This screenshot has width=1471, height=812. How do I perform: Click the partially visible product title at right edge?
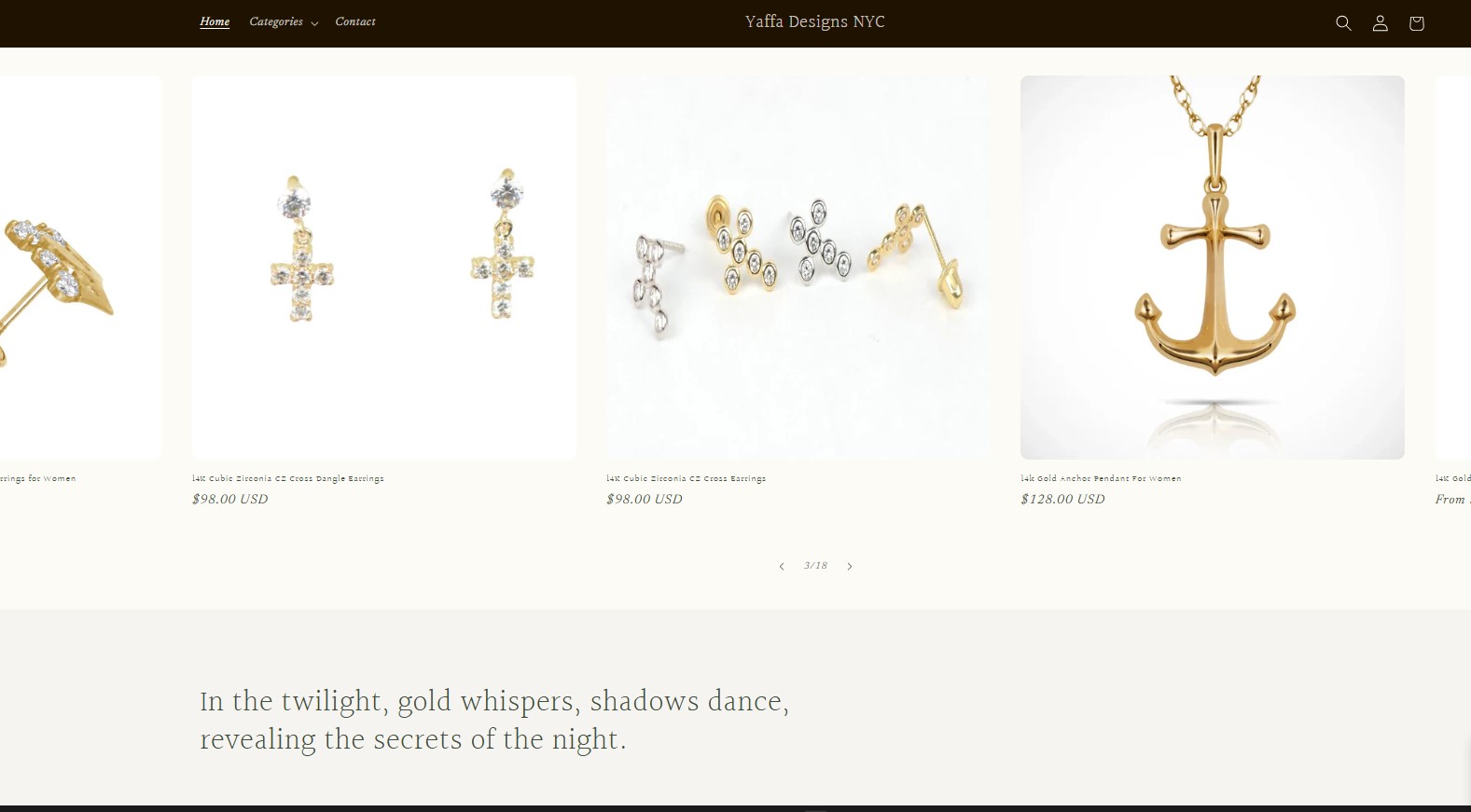1453,478
